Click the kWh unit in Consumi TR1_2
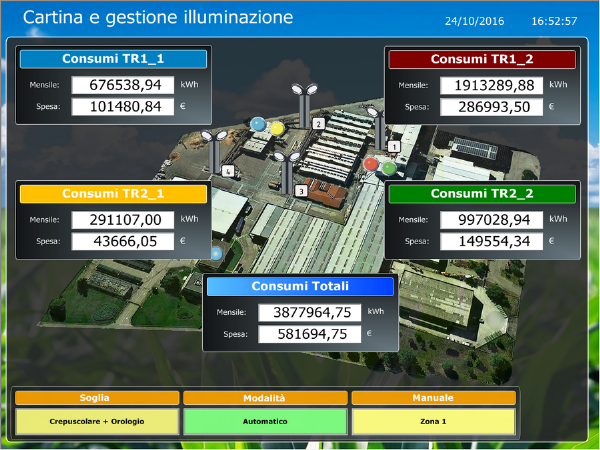The height and width of the screenshot is (450, 600). point(558,85)
